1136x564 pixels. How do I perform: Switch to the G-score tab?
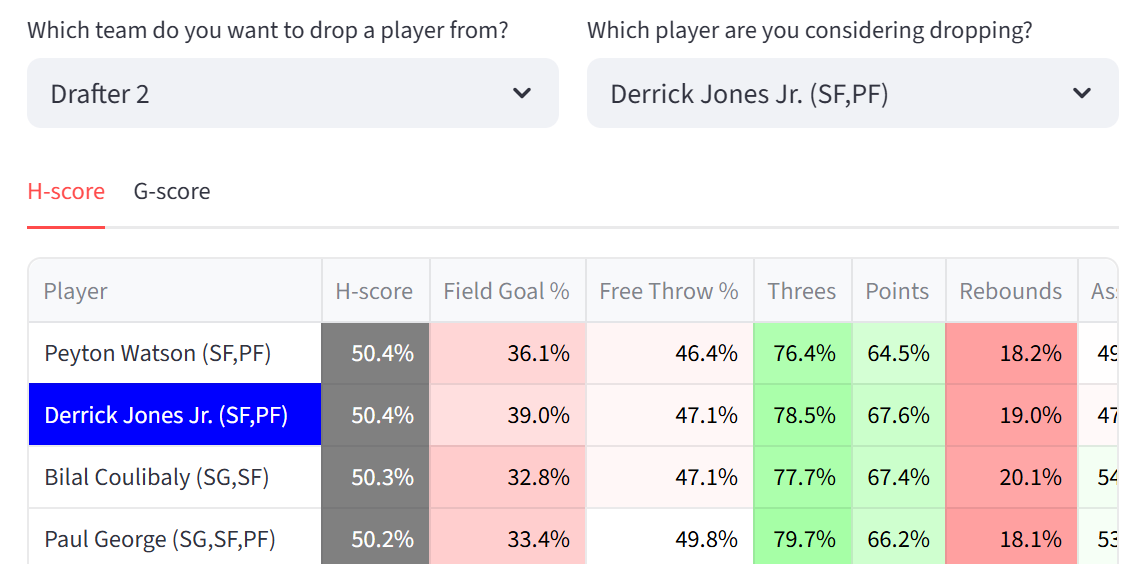click(172, 191)
